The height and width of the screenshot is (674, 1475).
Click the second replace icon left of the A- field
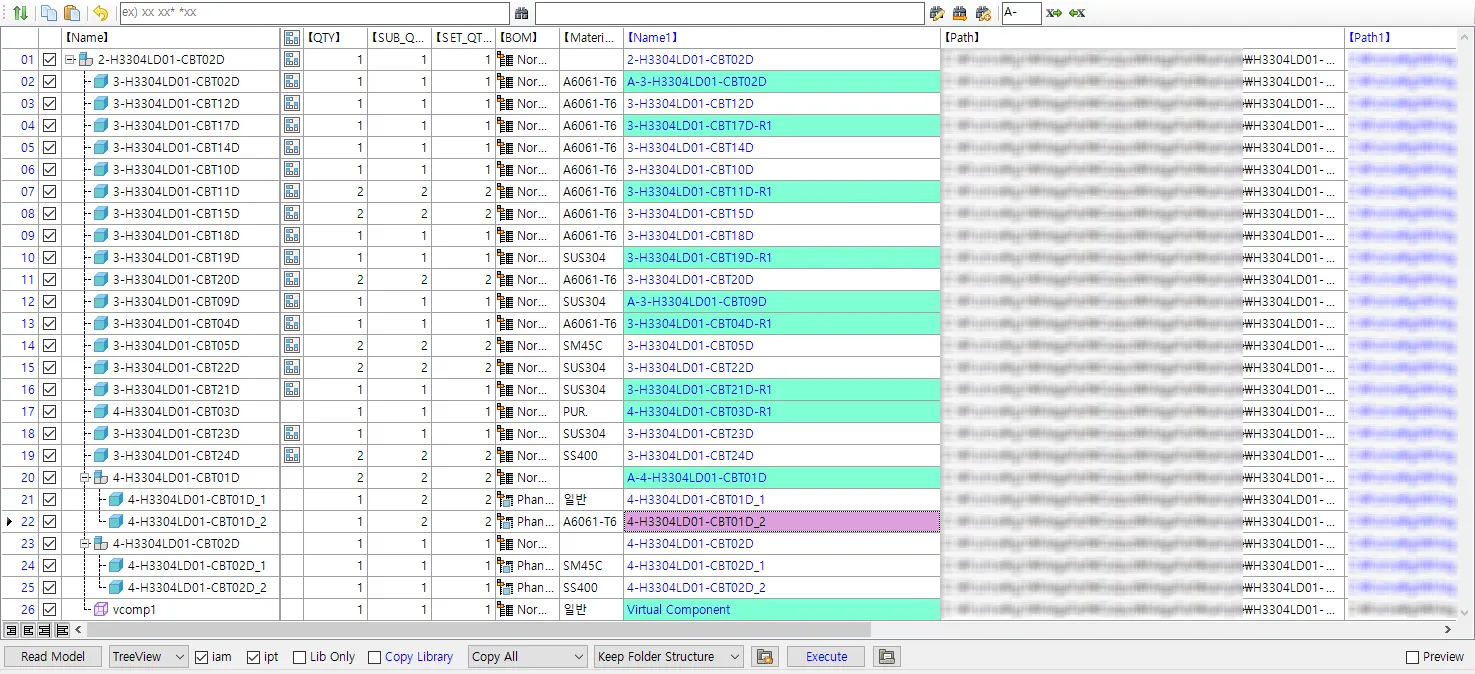pos(960,13)
